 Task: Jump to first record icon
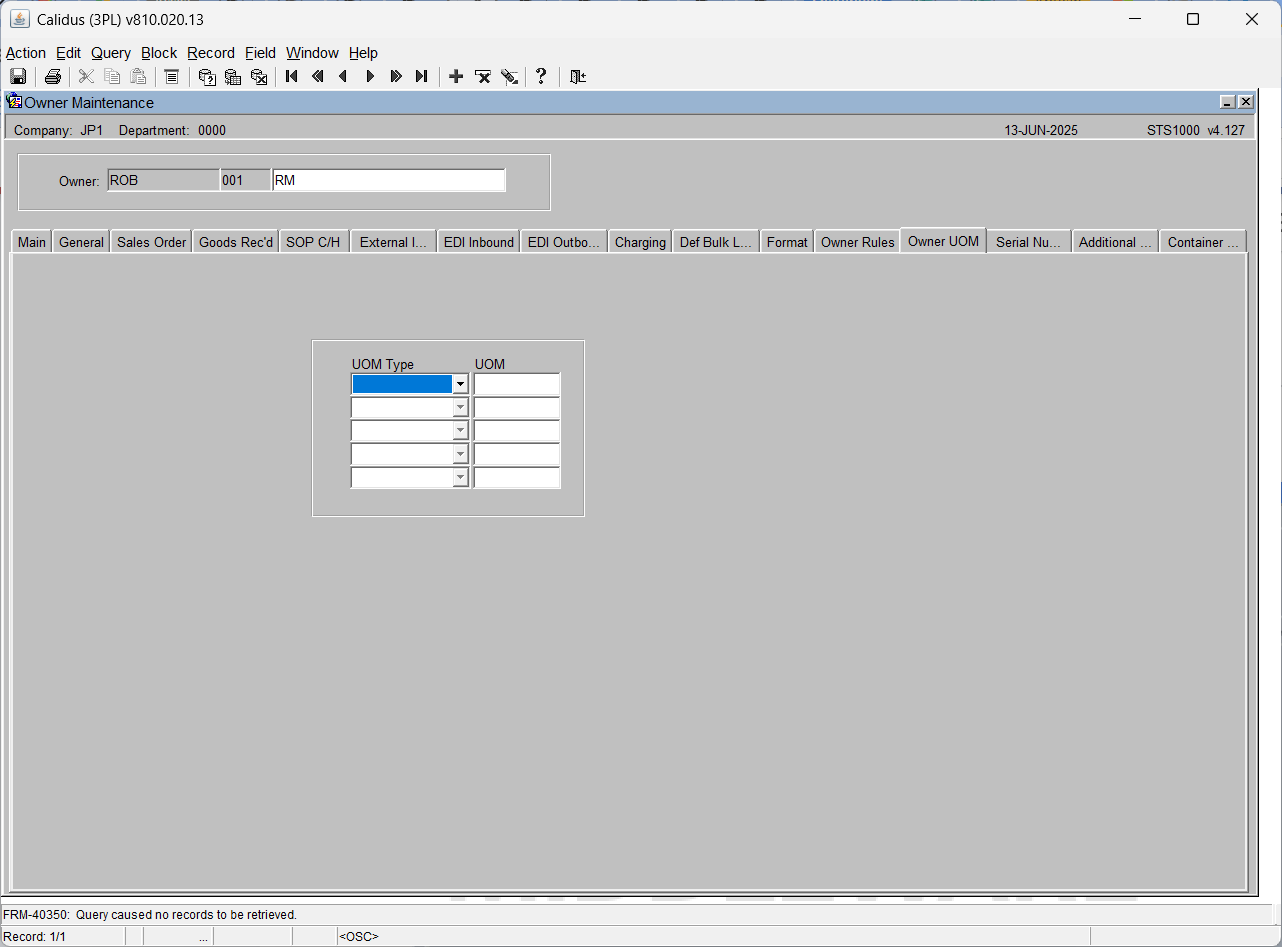tap(292, 76)
